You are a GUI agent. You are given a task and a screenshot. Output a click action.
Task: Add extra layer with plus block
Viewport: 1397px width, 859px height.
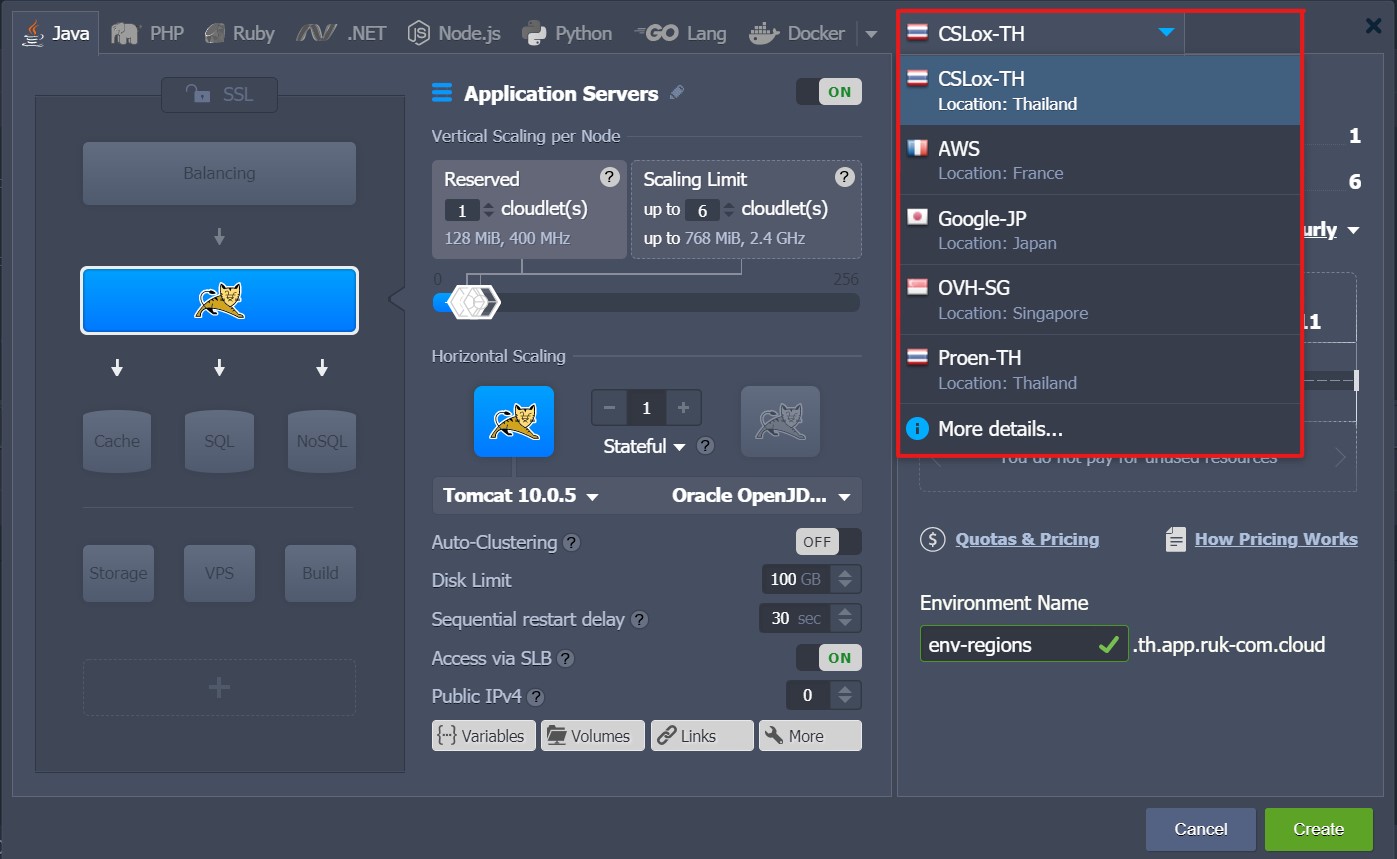click(x=219, y=687)
